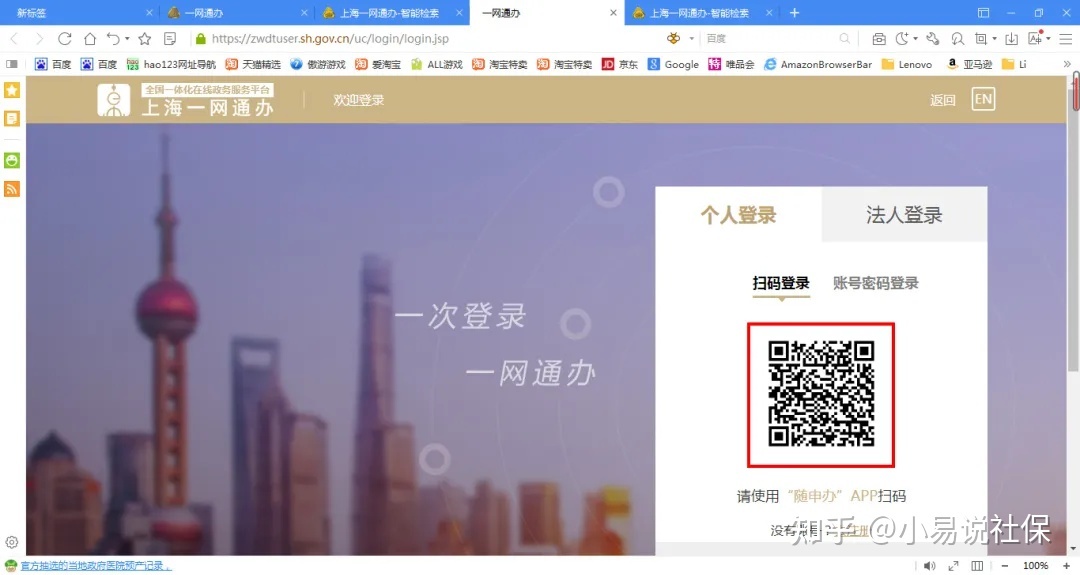
Task: Open the AmazonBrowserBar bookmark
Action: (818, 64)
